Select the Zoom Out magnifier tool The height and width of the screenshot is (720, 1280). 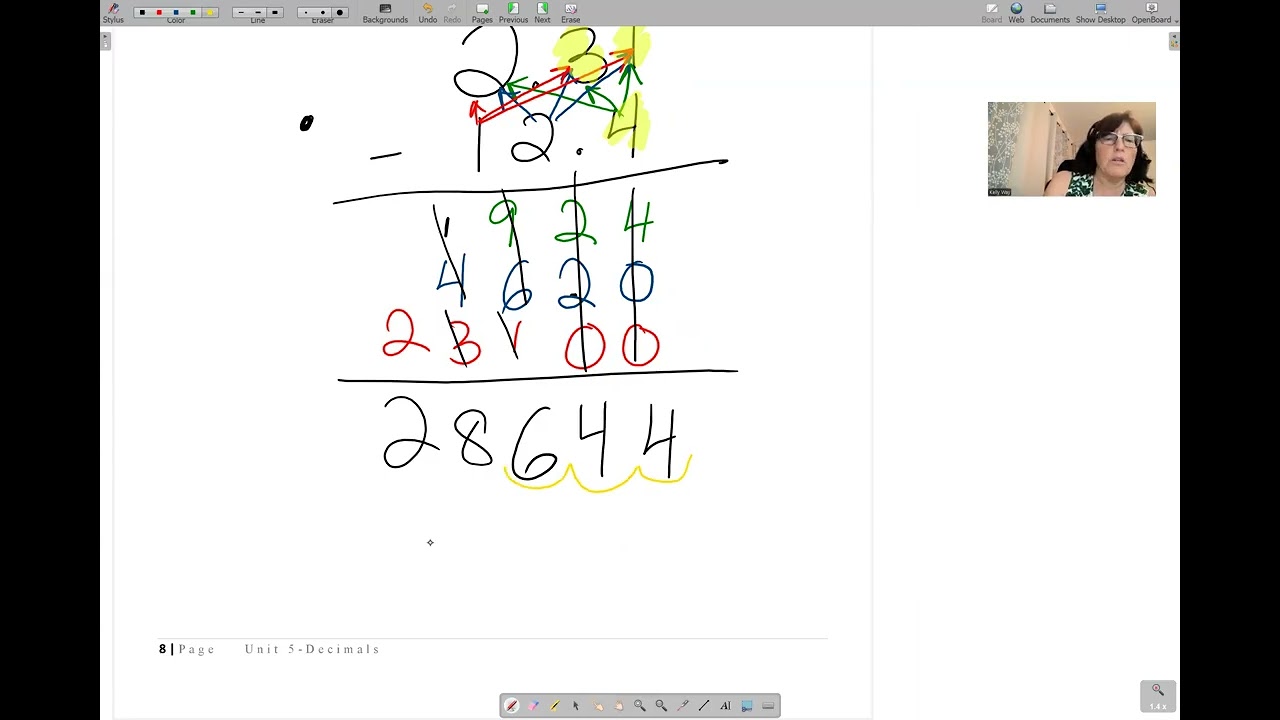click(661, 706)
